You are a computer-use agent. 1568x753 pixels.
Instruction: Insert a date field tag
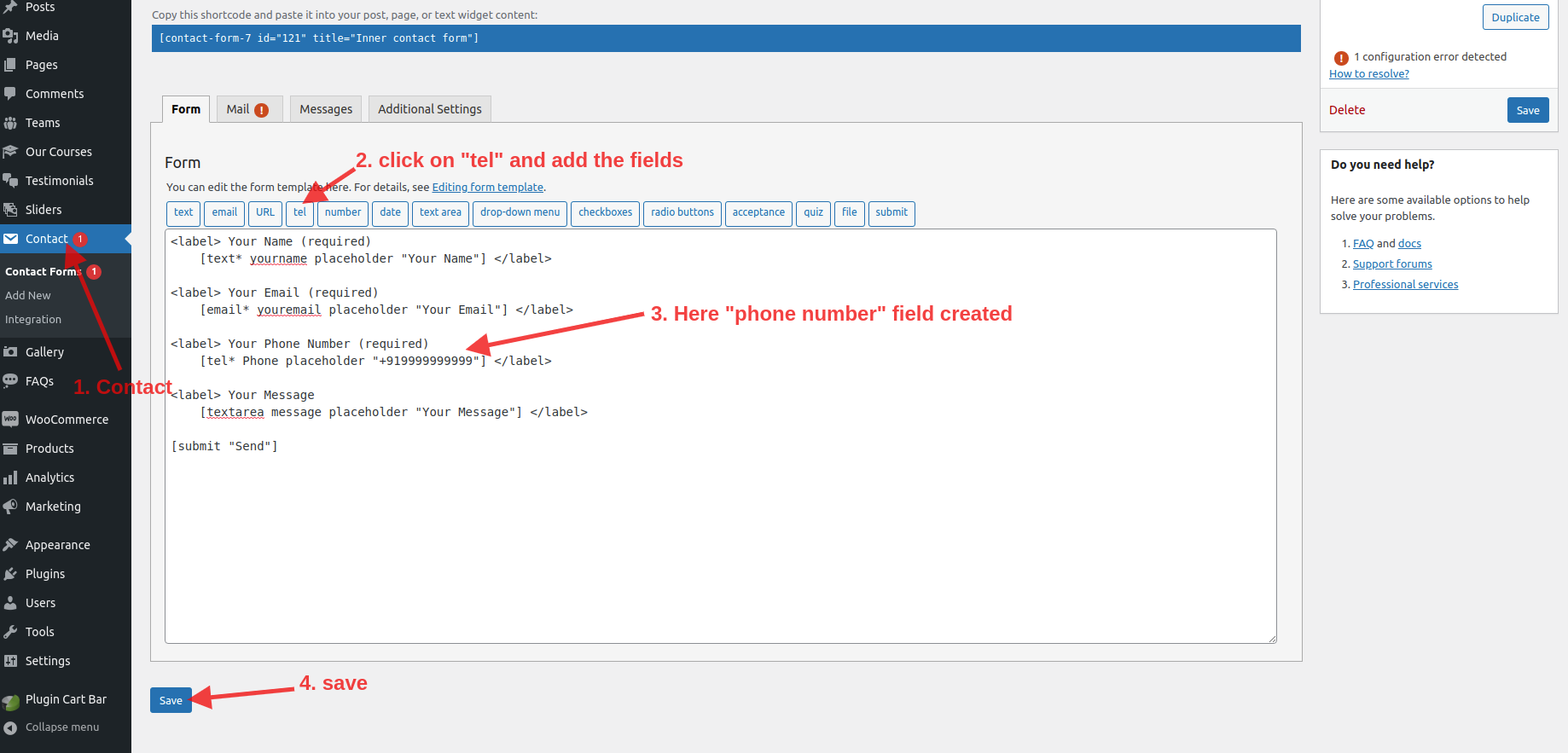point(390,213)
